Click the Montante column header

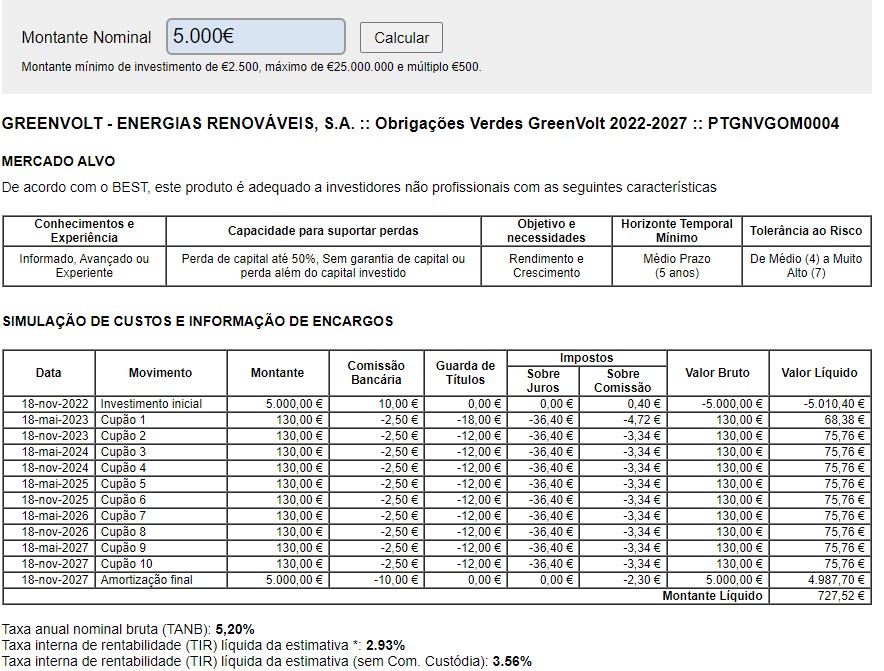[277, 373]
